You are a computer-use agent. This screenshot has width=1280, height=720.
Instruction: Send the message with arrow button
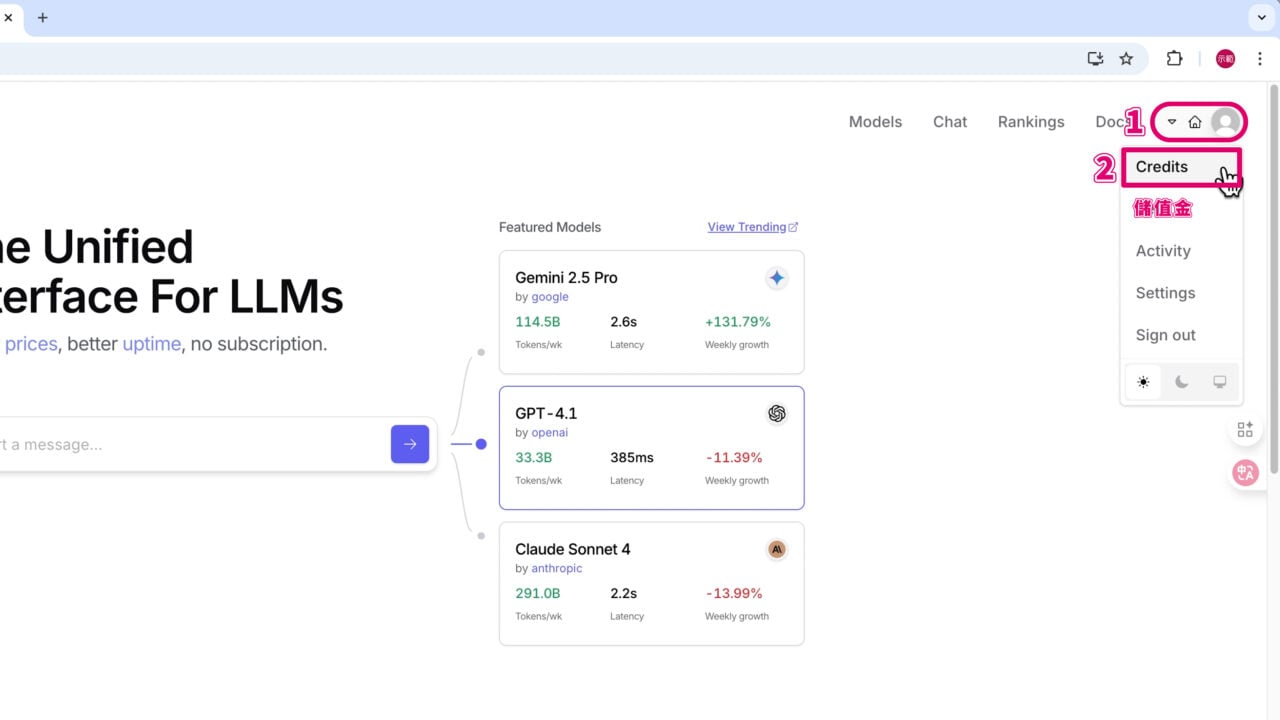(410, 444)
